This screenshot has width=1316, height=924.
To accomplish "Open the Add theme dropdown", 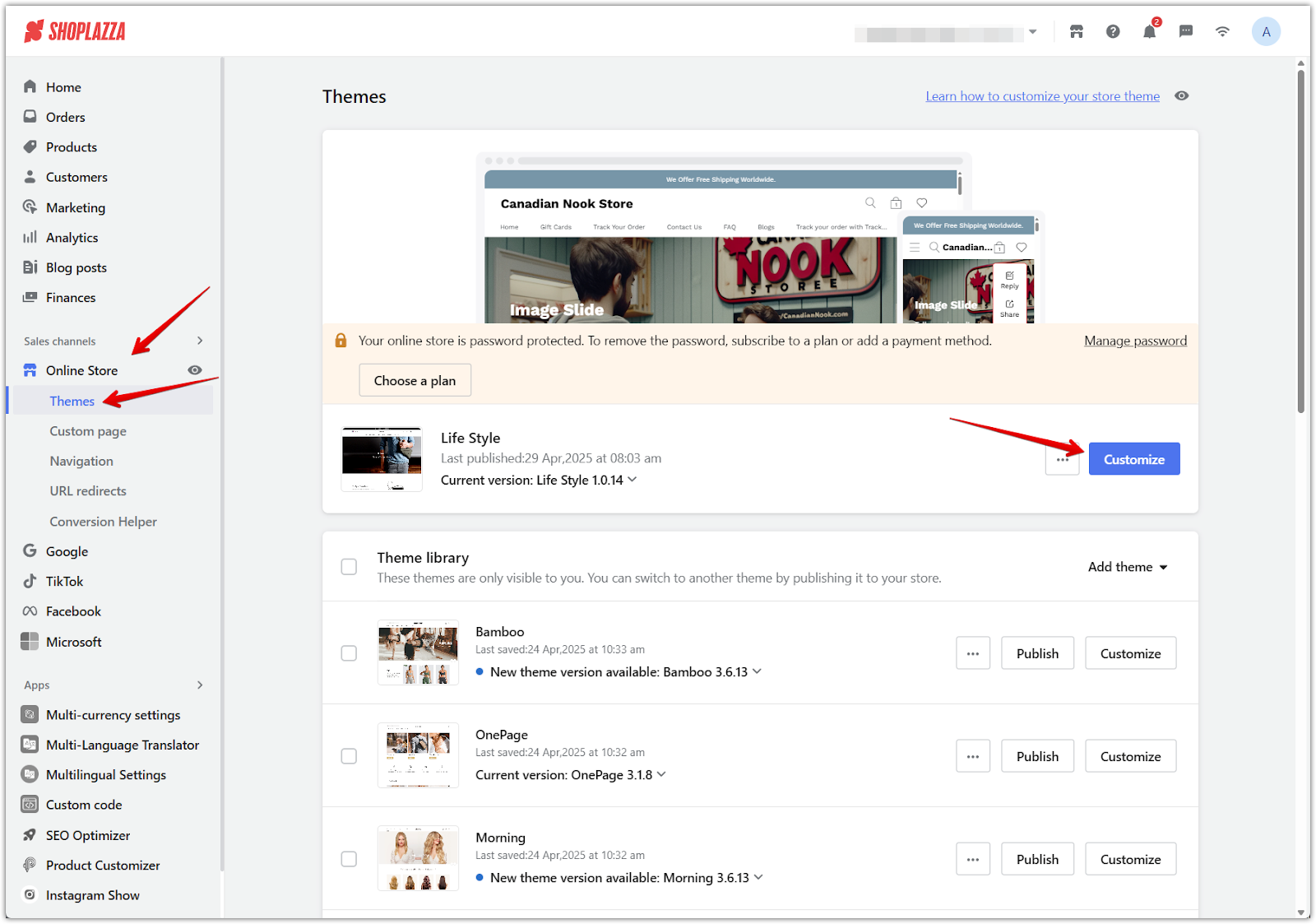I will [1128, 567].
